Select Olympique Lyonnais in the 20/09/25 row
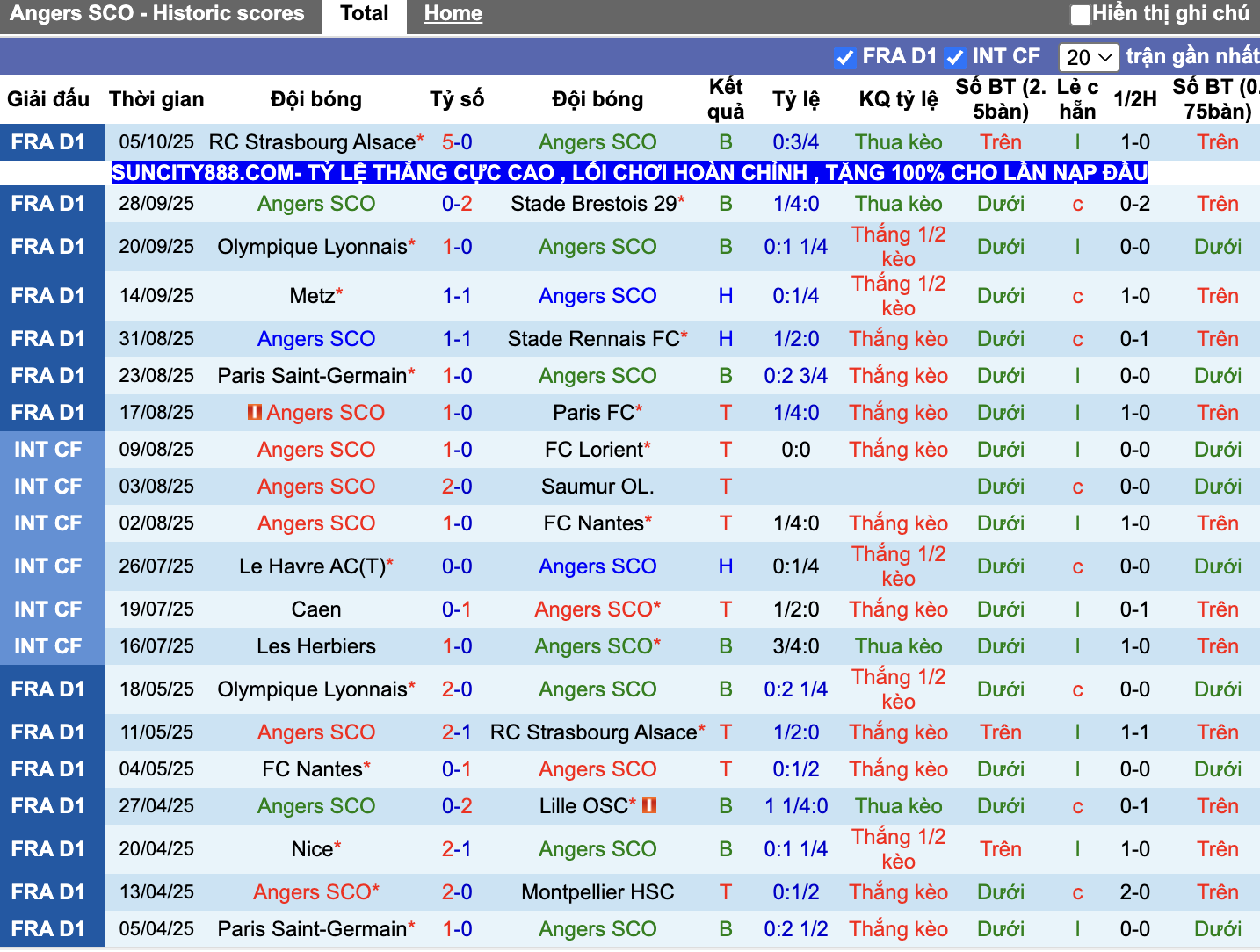Screen dimensions: 1260x952 [x=312, y=247]
